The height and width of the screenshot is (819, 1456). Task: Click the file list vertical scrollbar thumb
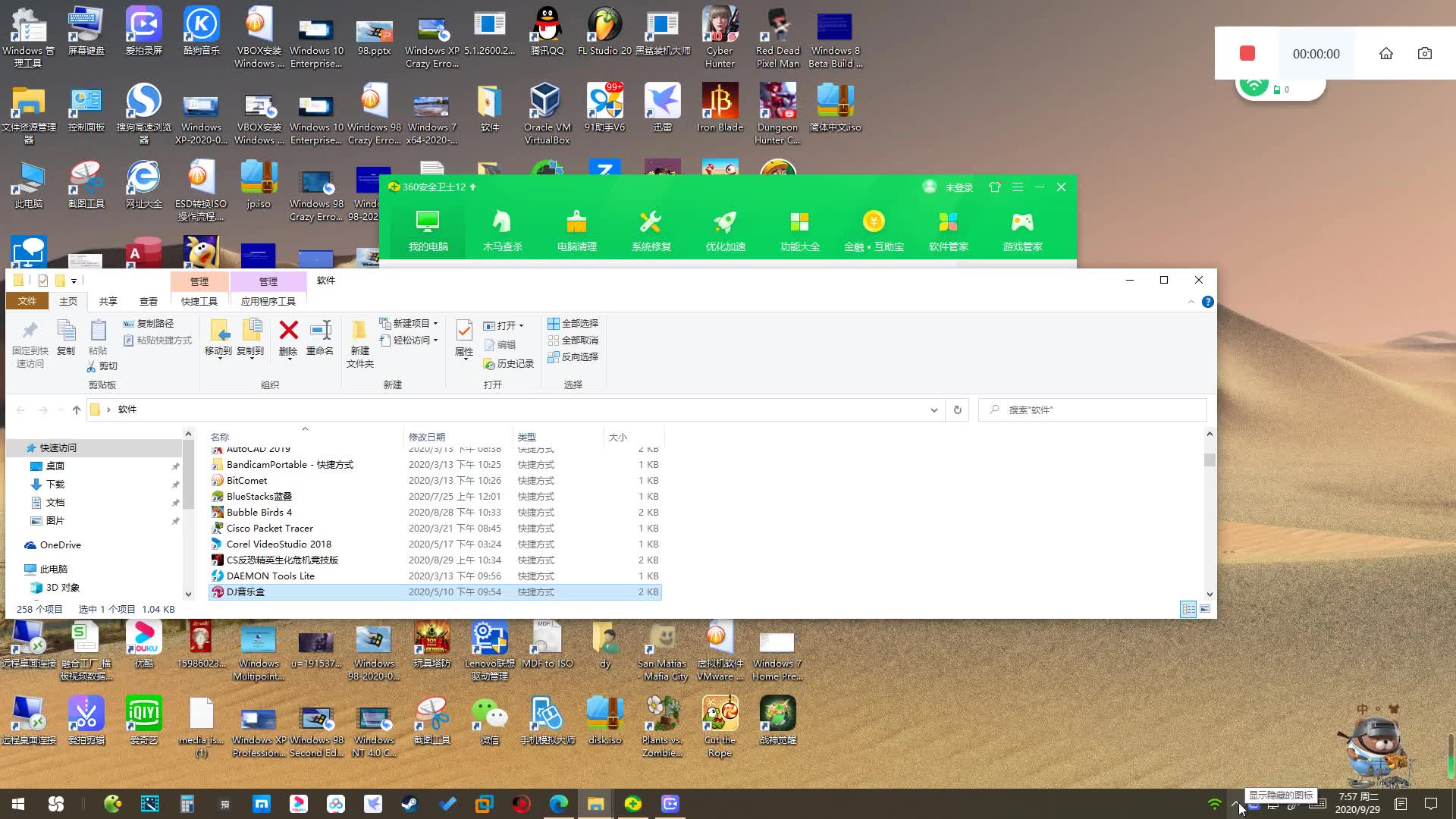pos(1210,460)
